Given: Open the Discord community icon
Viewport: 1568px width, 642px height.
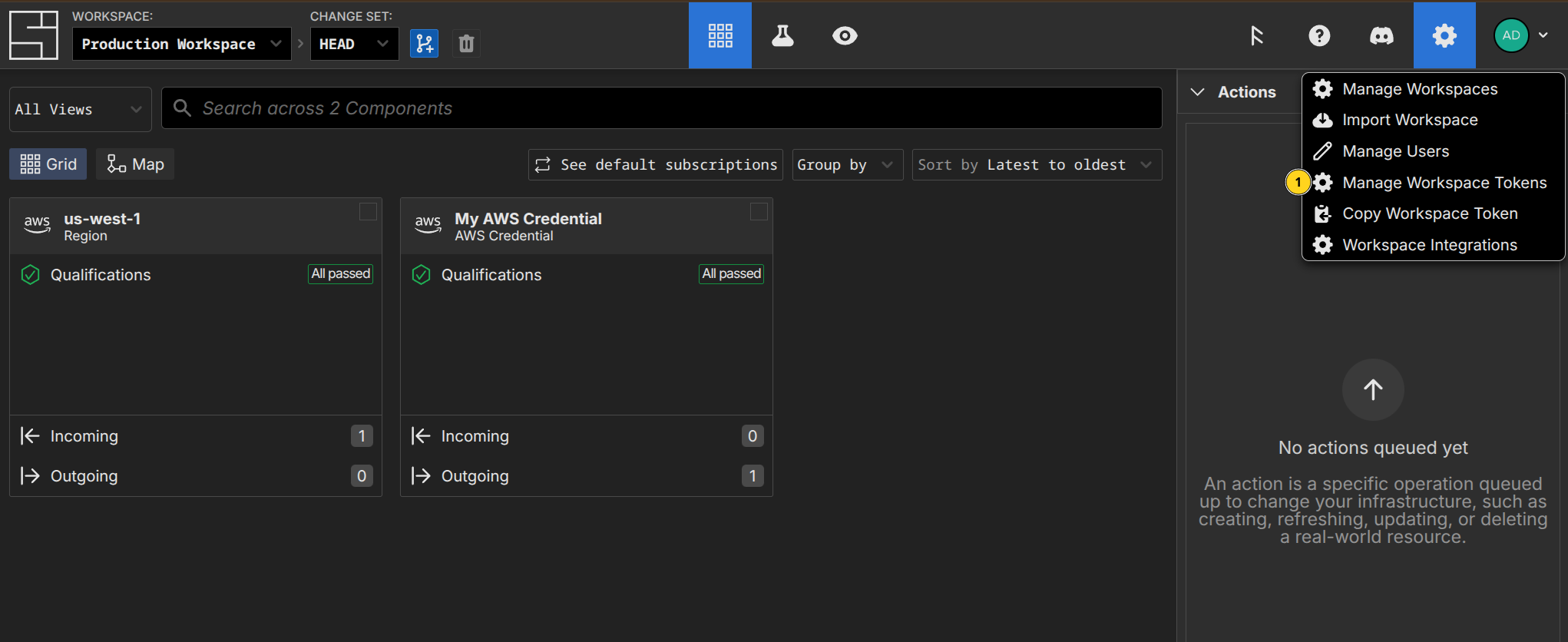Looking at the screenshot, I should (1381, 35).
